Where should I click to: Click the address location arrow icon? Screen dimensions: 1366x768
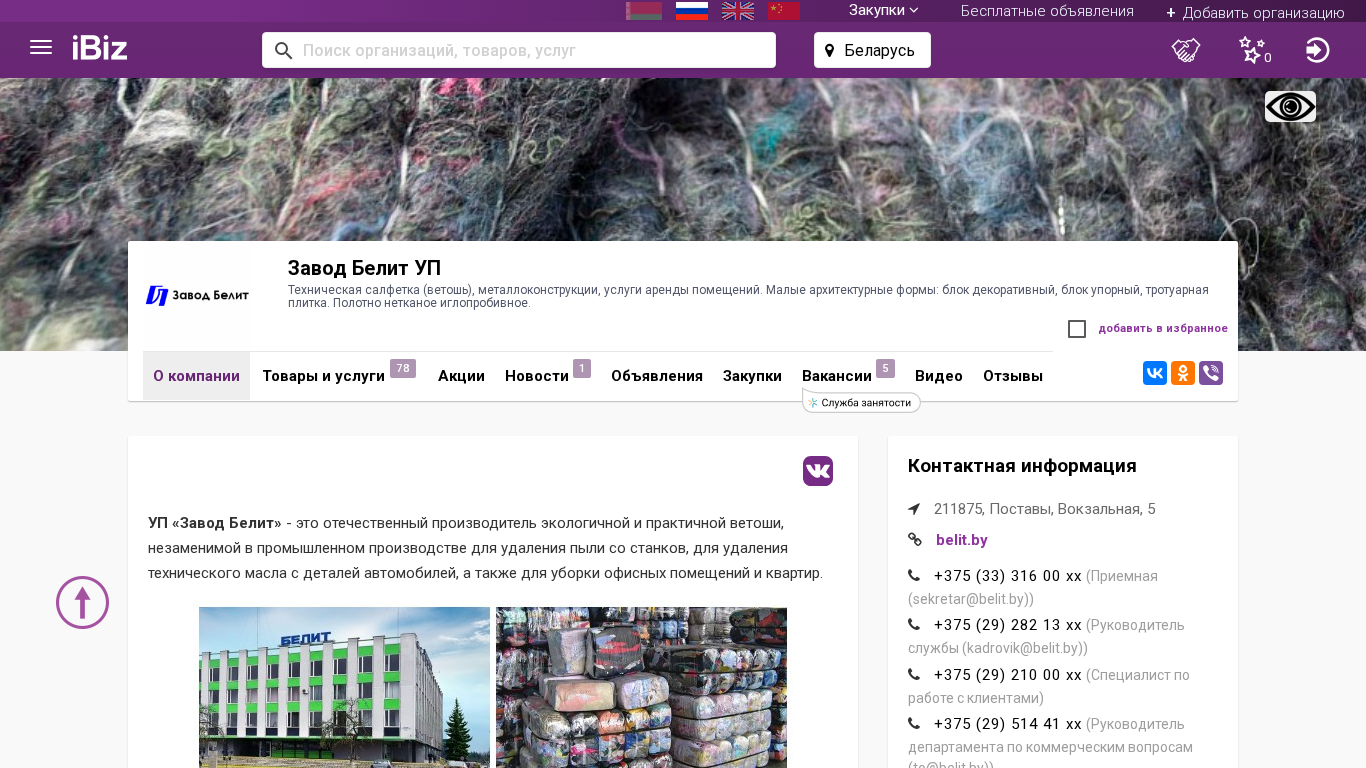point(914,509)
